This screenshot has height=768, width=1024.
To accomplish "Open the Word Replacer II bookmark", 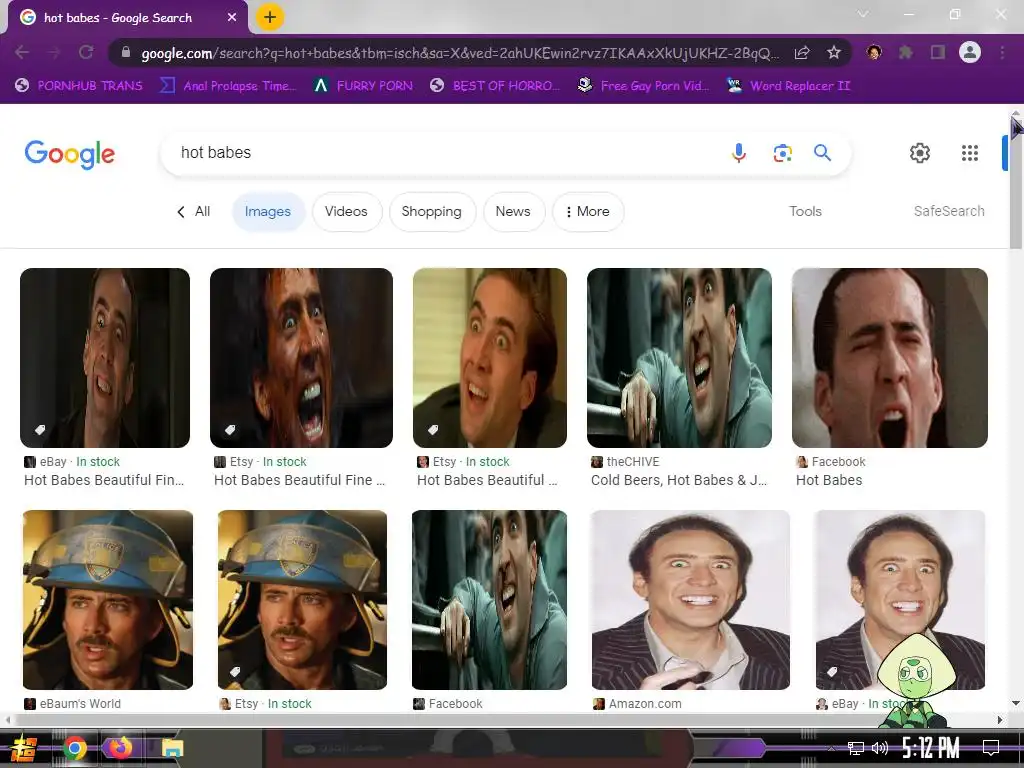I will 788,86.
